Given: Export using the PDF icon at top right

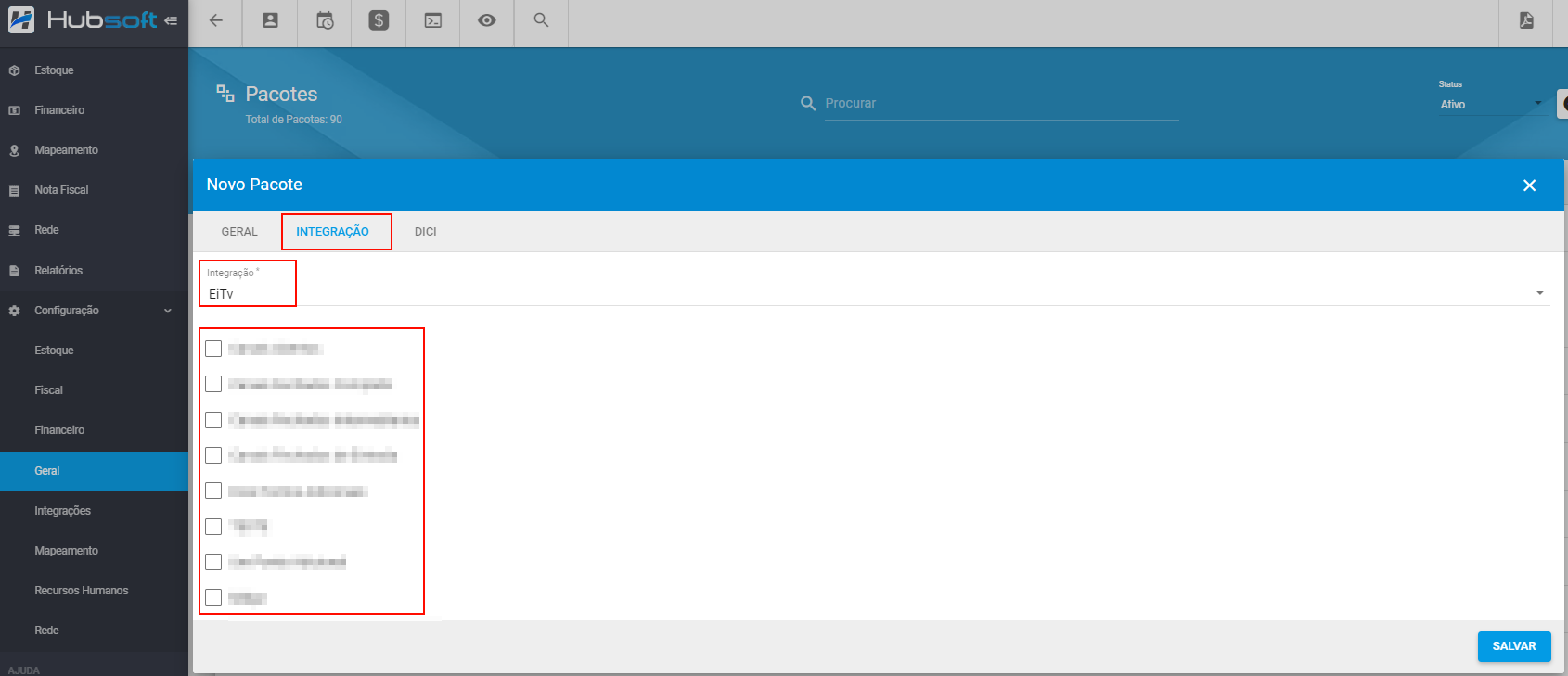Looking at the screenshot, I should pos(1526,20).
